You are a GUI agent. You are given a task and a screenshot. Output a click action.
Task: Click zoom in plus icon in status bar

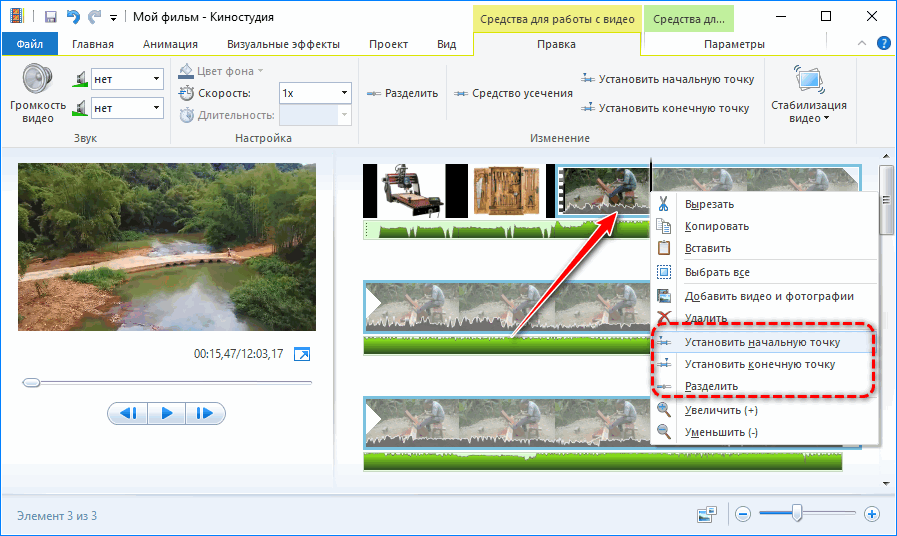[x=872, y=514]
